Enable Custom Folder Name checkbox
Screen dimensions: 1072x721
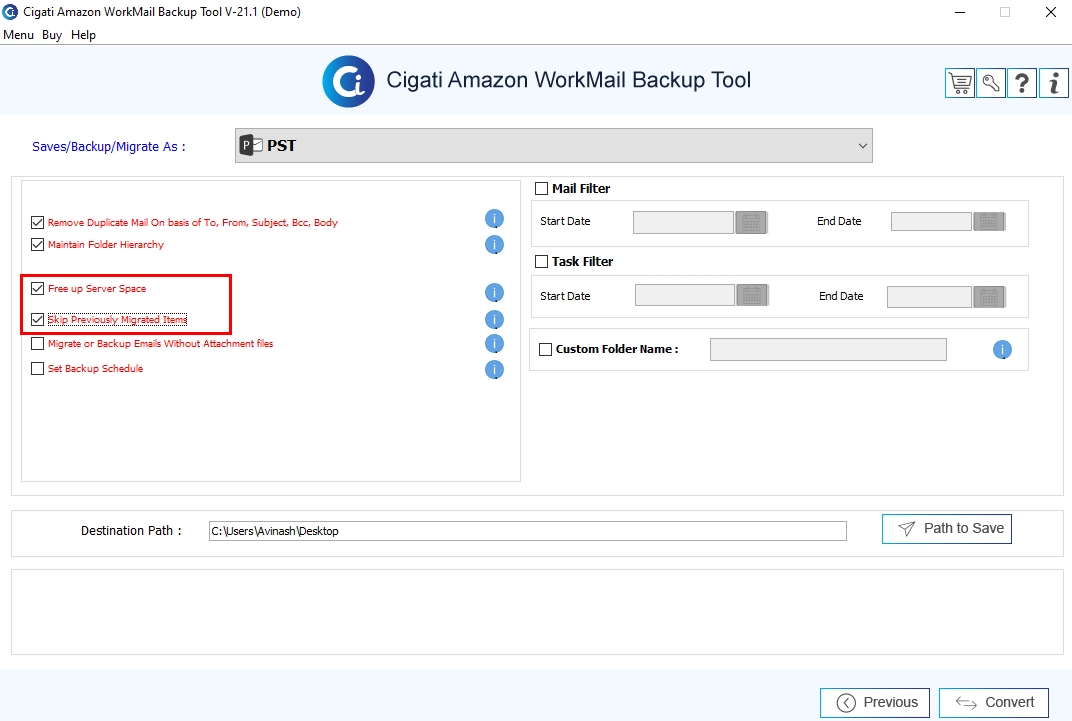(546, 350)
